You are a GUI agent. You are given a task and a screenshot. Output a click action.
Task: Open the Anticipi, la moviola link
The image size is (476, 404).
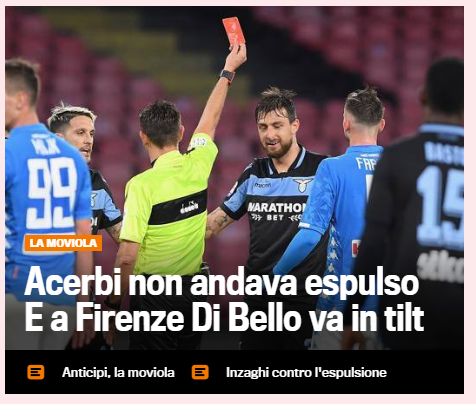coord(118,372)
